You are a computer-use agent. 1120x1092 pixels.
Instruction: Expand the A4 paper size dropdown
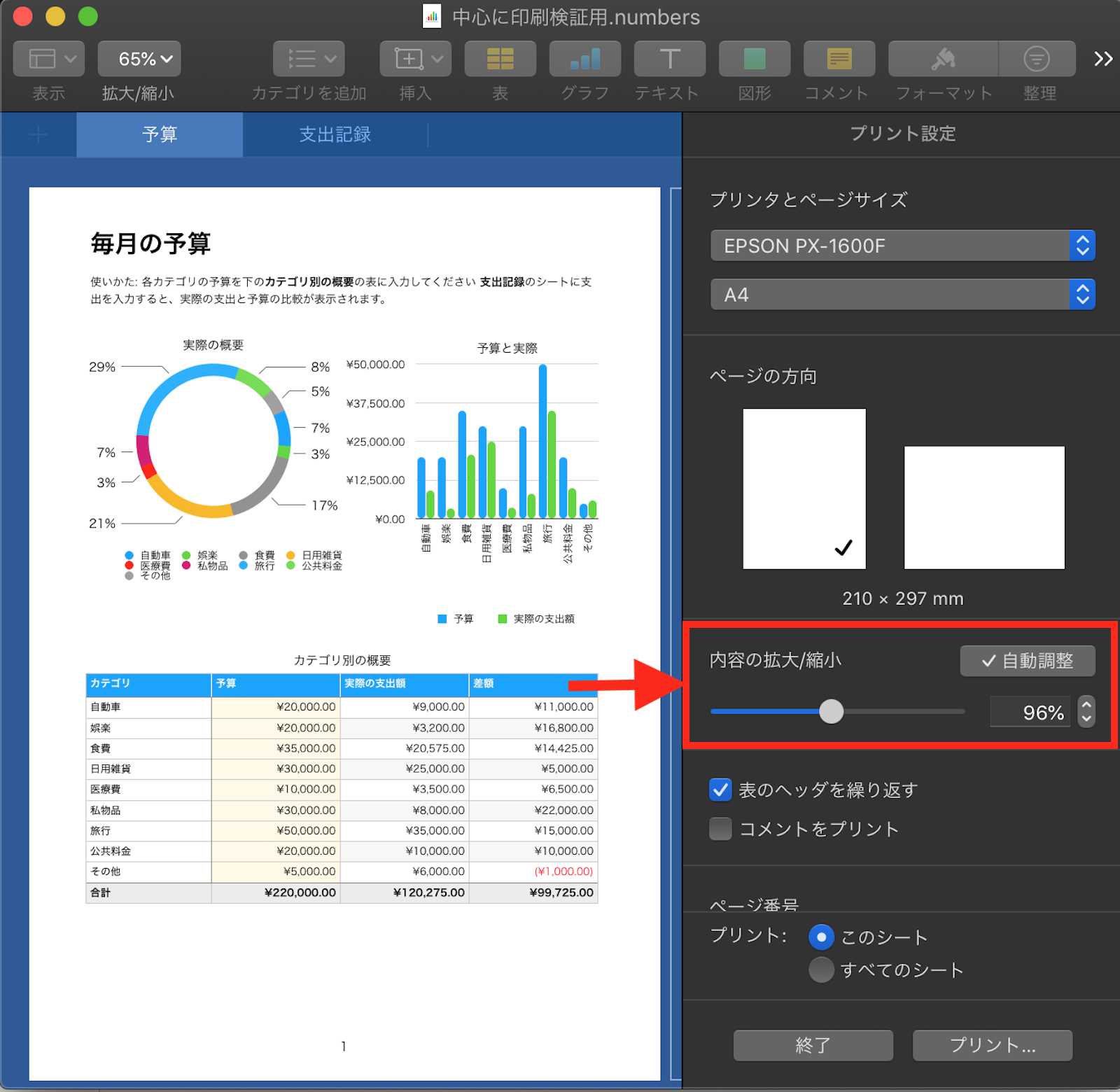(902, 295)
